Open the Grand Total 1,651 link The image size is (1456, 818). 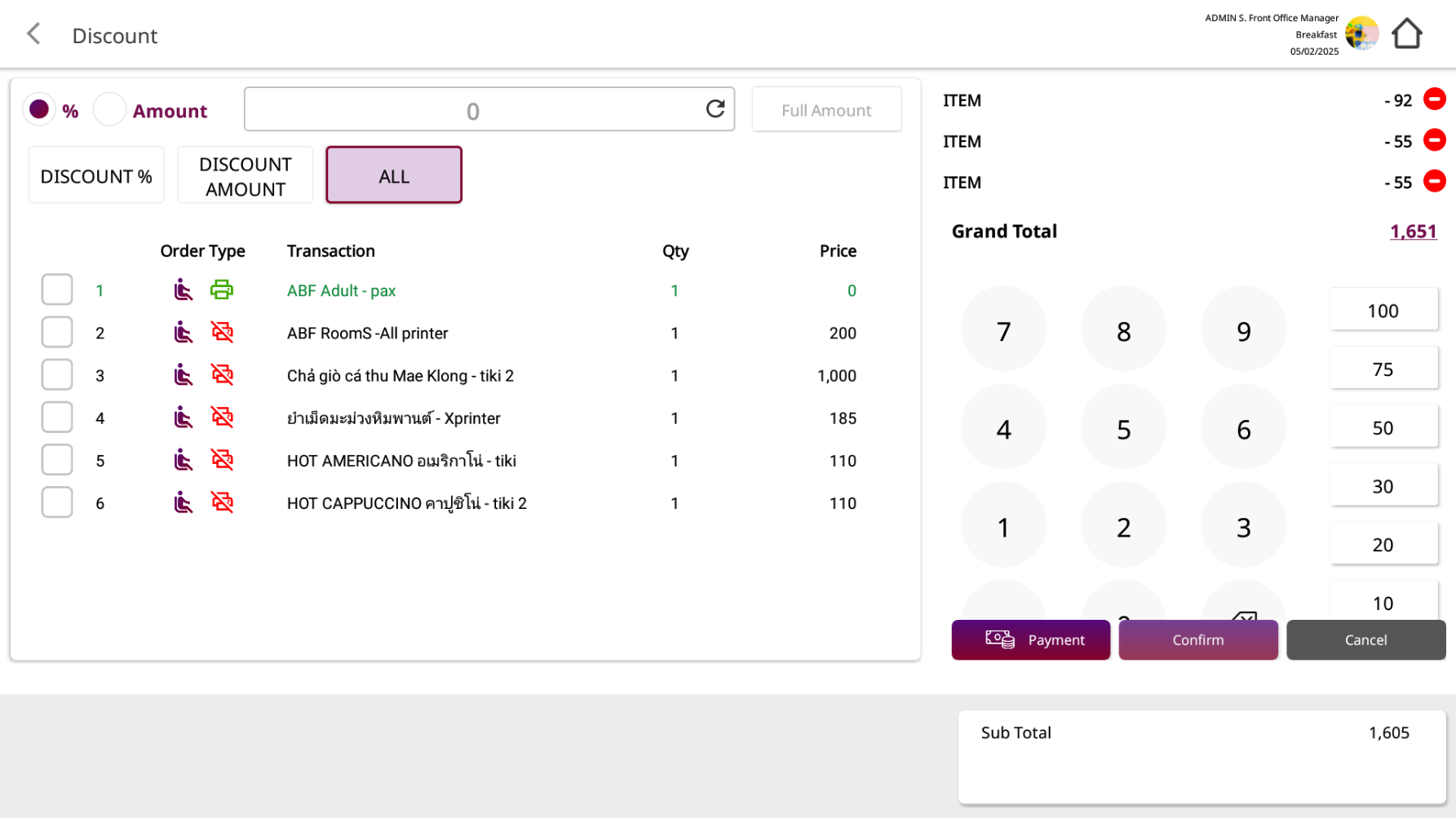coord(1413,232)
